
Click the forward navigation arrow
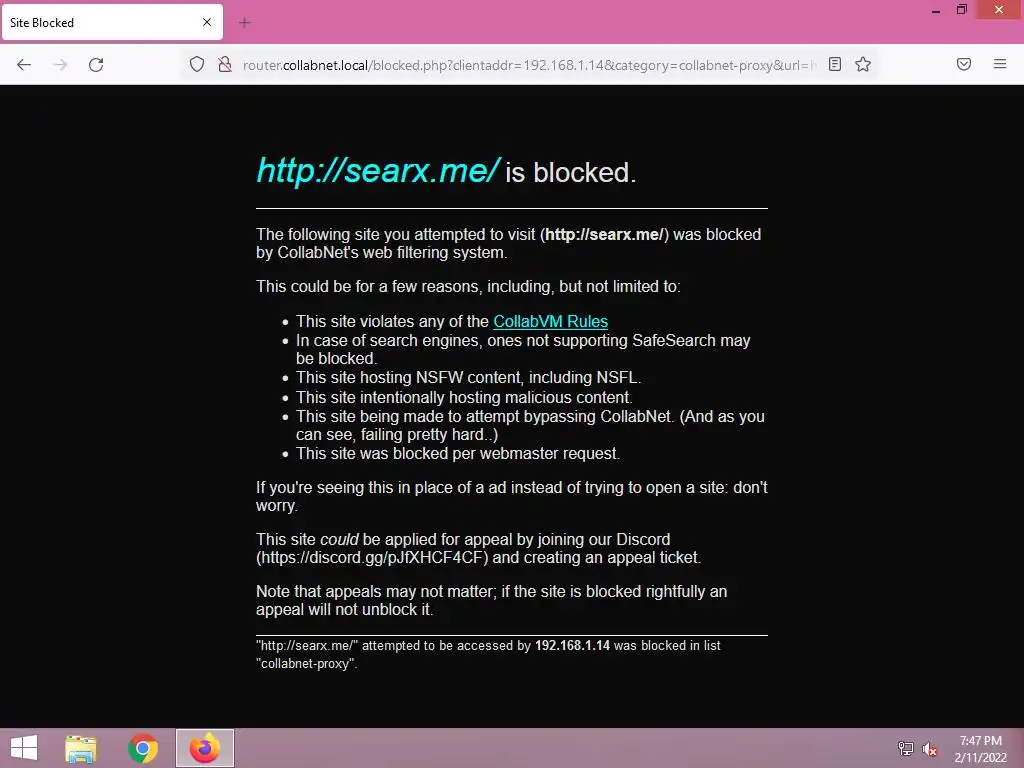pyautogui.click(x=60, y=65)
